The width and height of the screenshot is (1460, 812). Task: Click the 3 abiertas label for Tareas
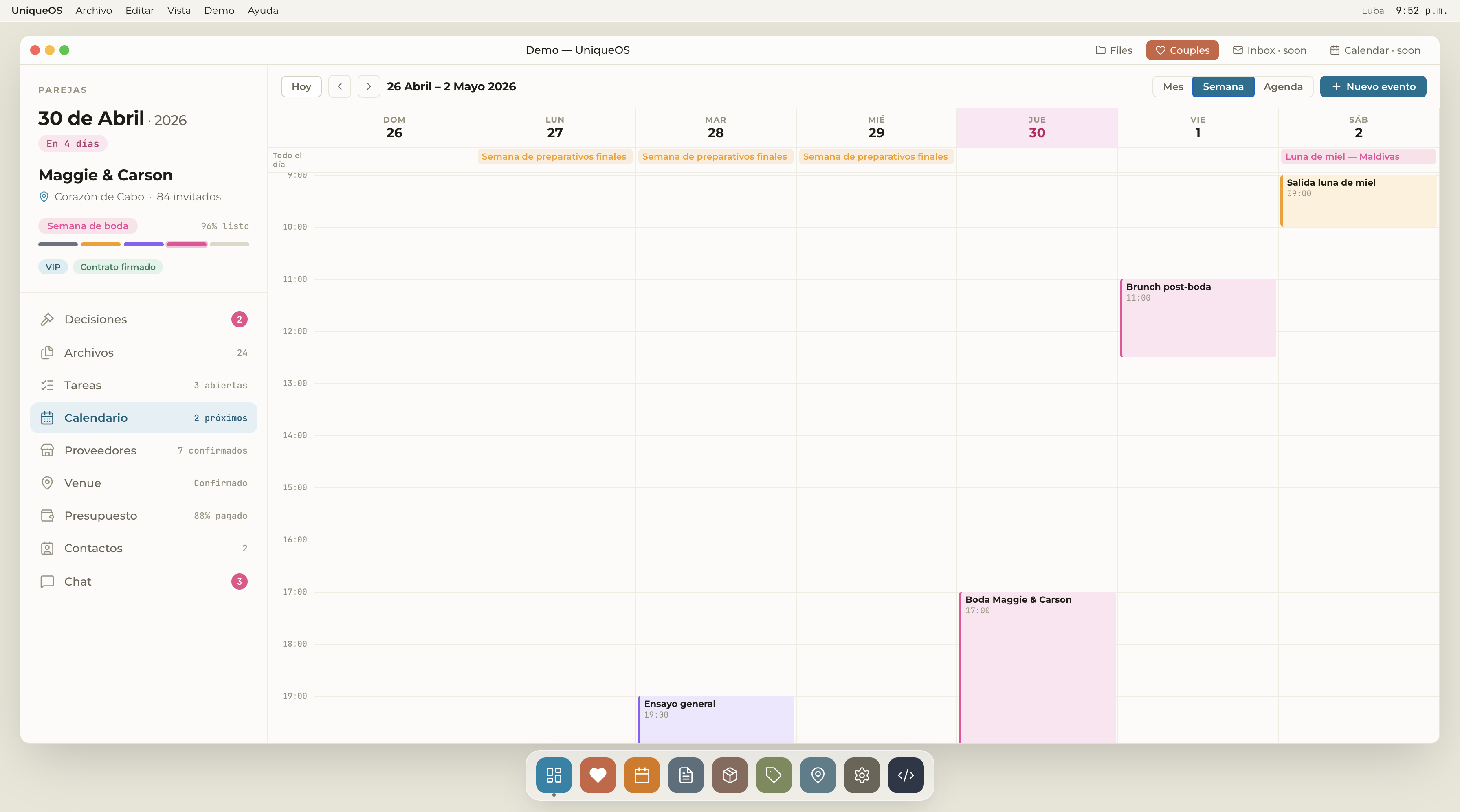tap(220, 385)
